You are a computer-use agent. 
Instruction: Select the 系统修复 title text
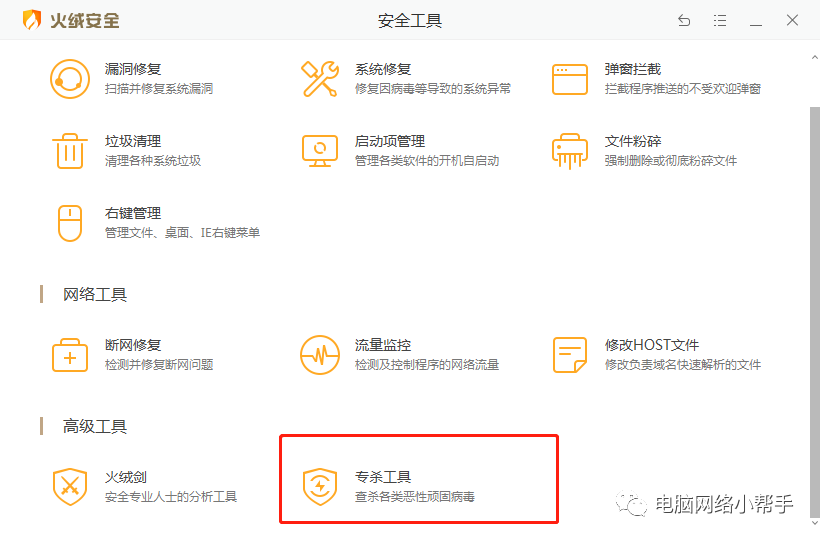383,69
